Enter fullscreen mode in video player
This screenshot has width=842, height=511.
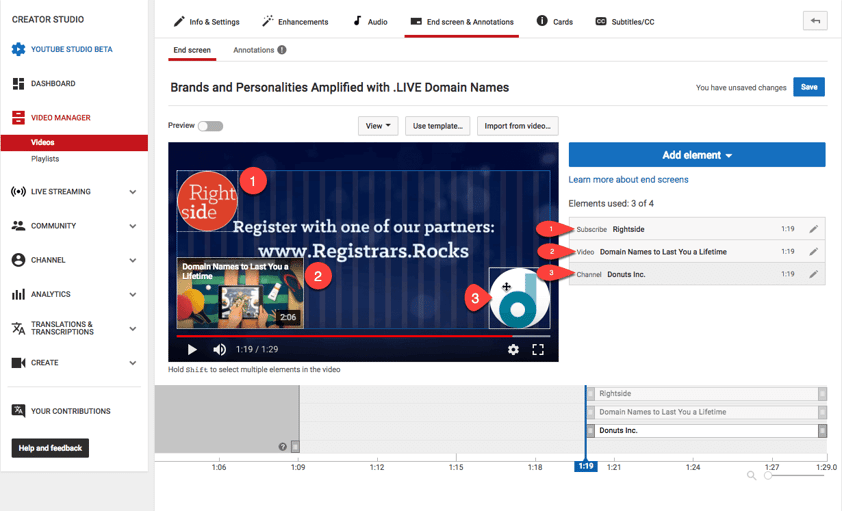pyautogui.click(x=538, y=350)
